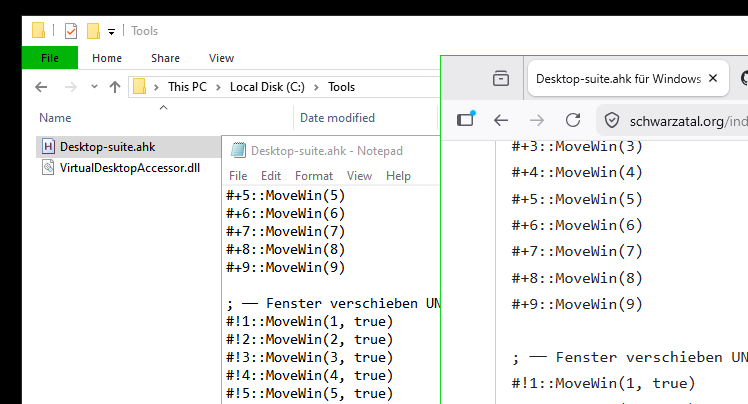748x404 pixels.
Task: Click #!1::MoveWin(1, true) on the web page
Action: click(603, 383)
